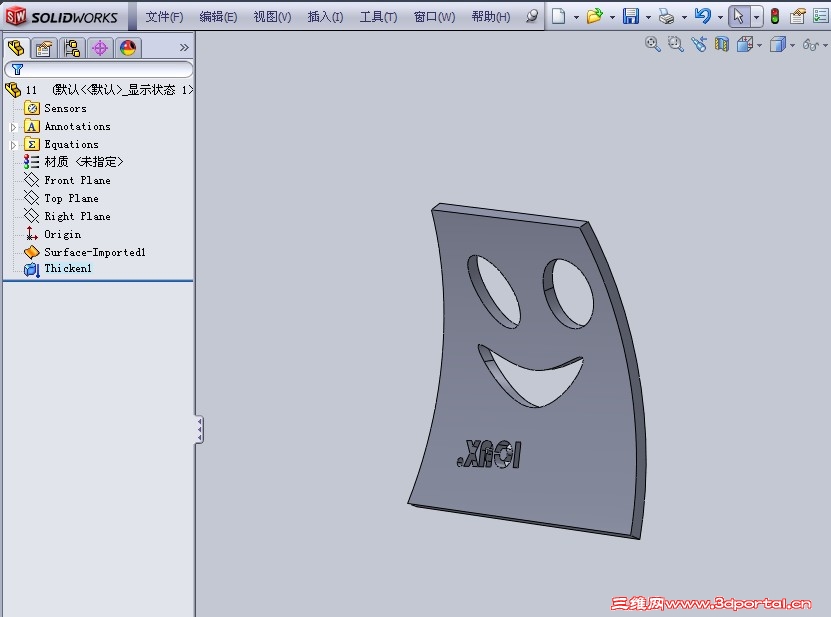This screenshot has width=831, height=617.
Task: Switch to the DisplayManager appearance tab
Action: point(128,48)
